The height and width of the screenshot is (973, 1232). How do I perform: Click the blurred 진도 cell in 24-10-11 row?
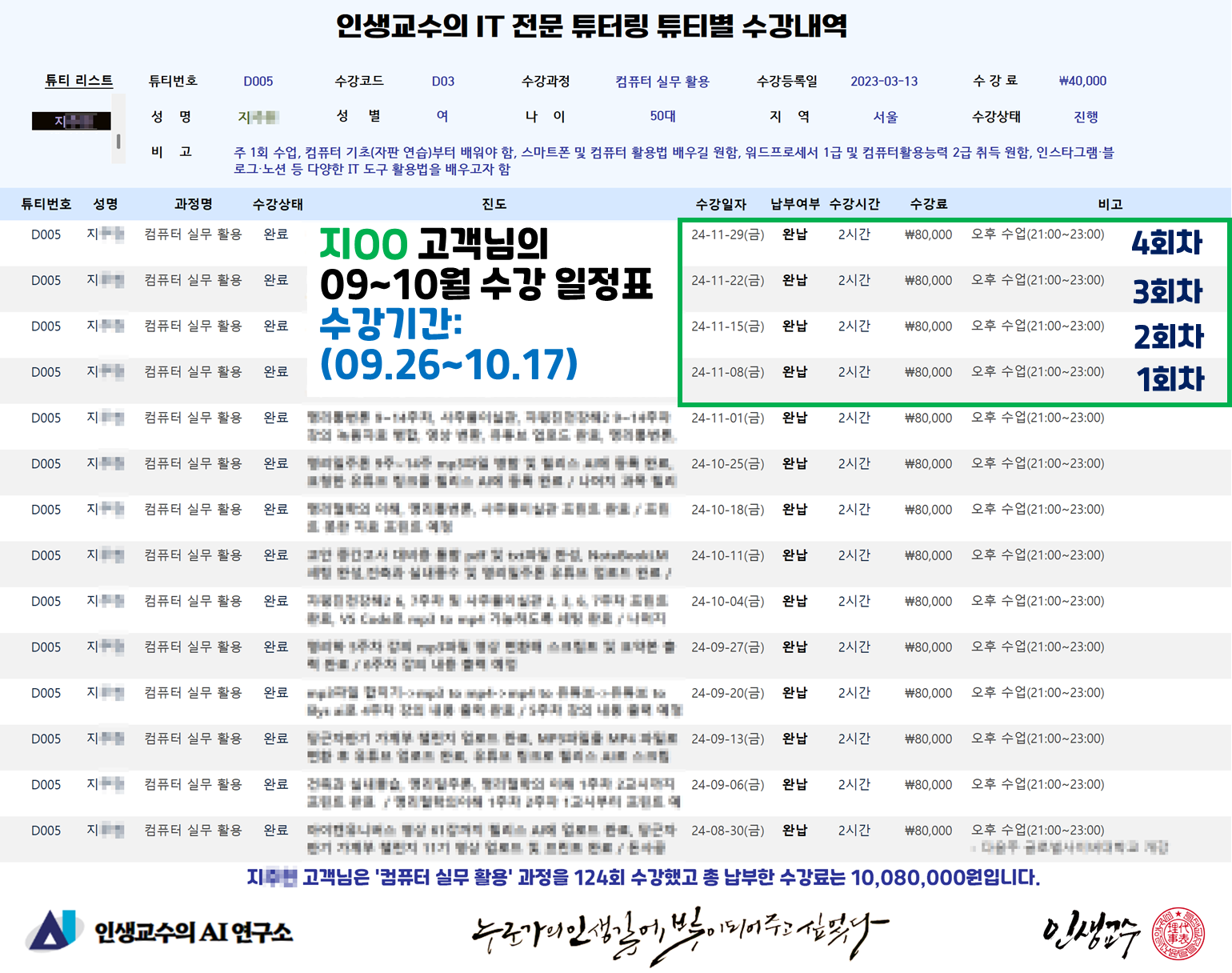(490, 564)
